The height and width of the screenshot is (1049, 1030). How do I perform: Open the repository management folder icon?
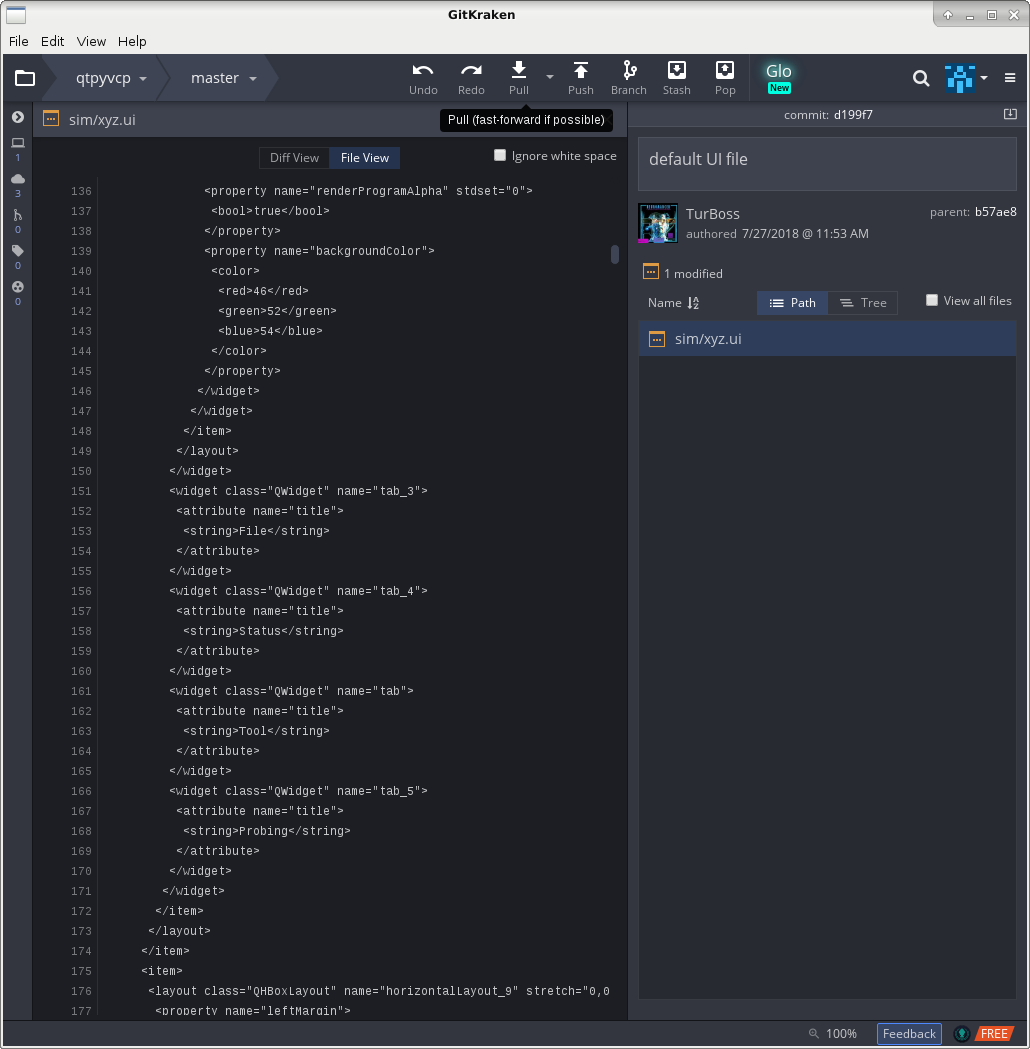point(25,78)
